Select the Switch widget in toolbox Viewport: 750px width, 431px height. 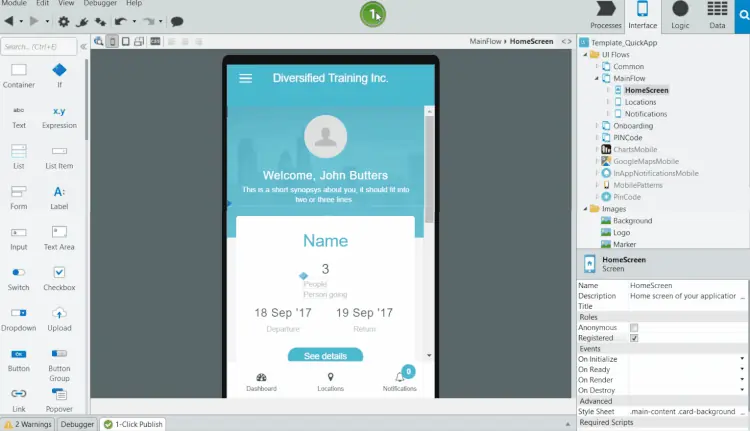19,278
